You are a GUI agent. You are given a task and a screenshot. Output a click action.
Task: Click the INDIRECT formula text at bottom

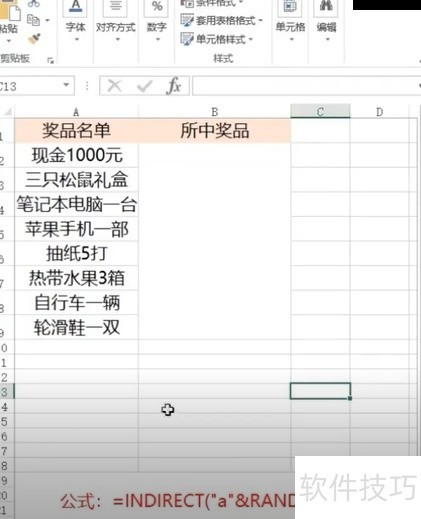(x=178, y=501)
